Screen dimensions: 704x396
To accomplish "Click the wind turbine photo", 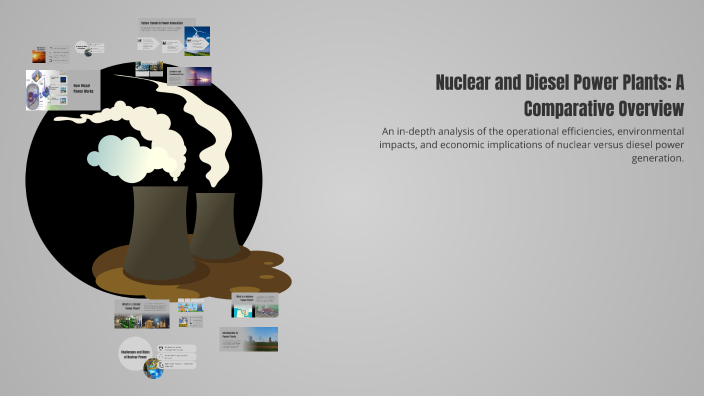I will pos(197,41).
